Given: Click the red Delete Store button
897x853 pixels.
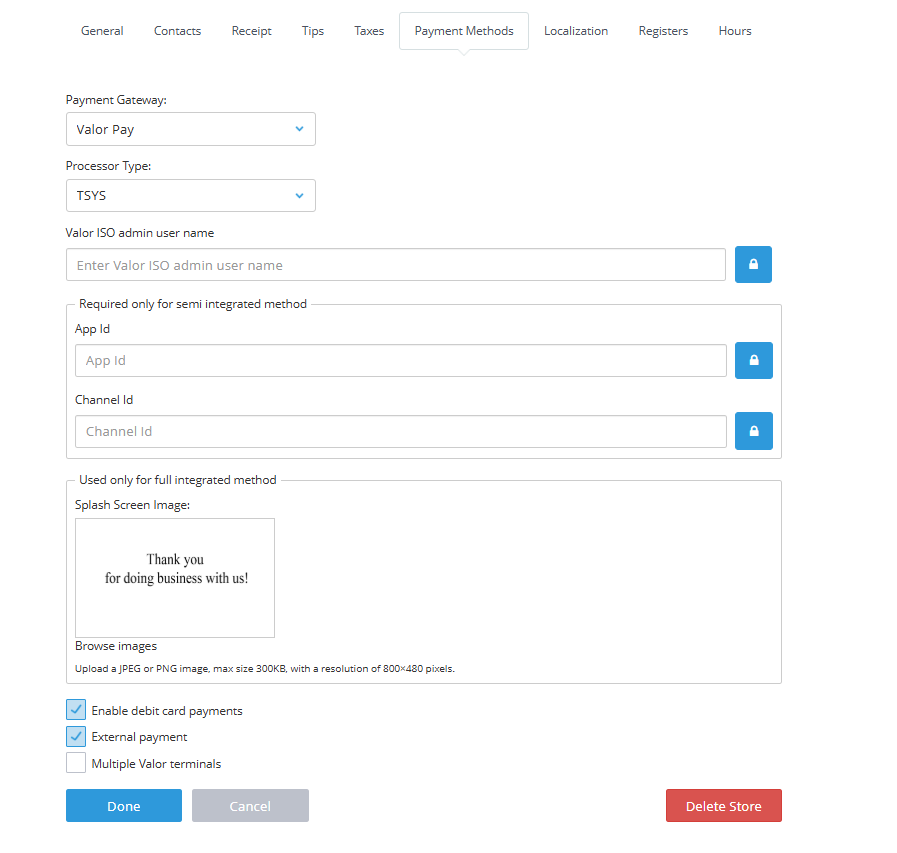Looking at the screenshot, I should [x=723, y=806].
